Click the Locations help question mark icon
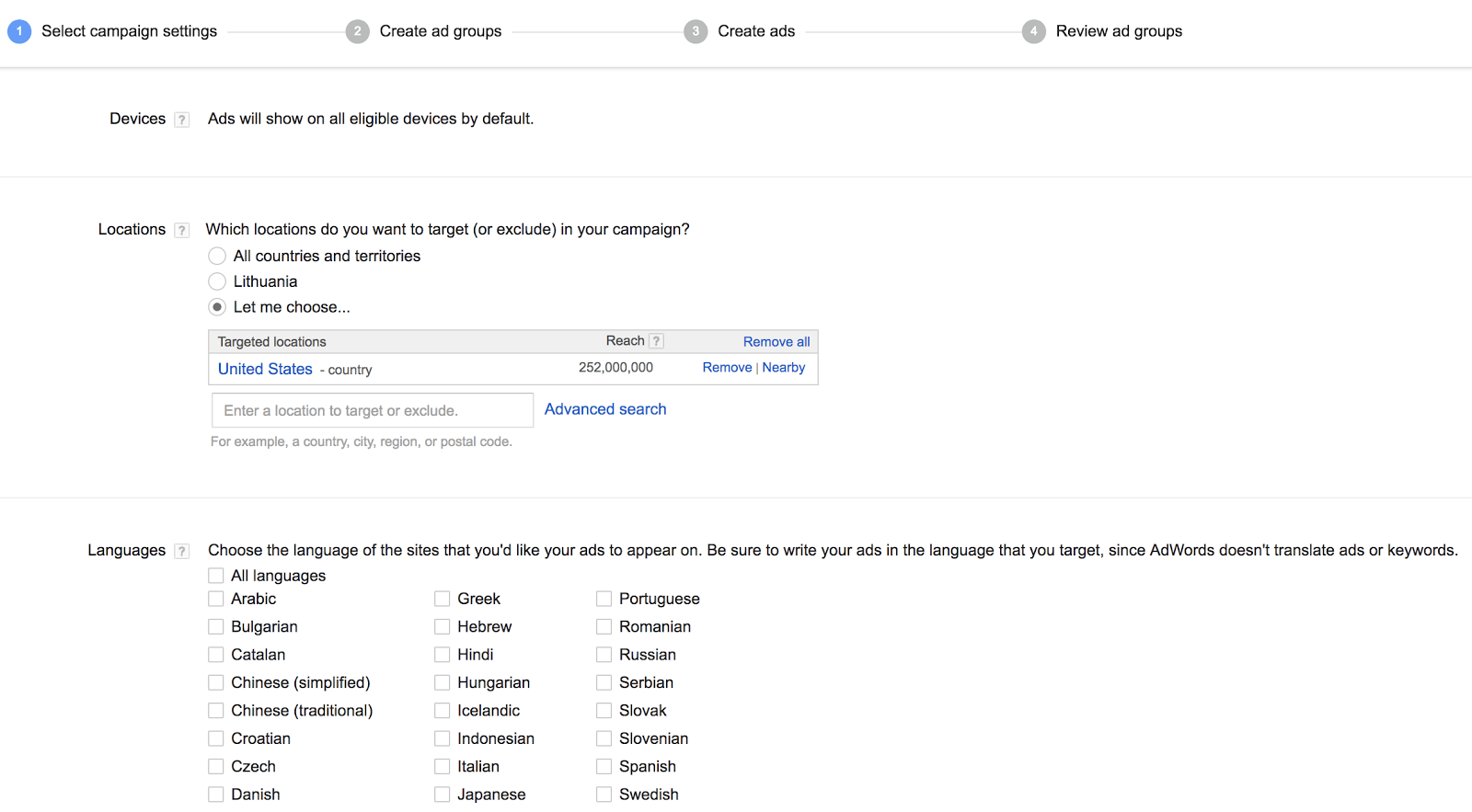Image resolution: width=1472 pixels, height=812 pixels. click(182, 230)
